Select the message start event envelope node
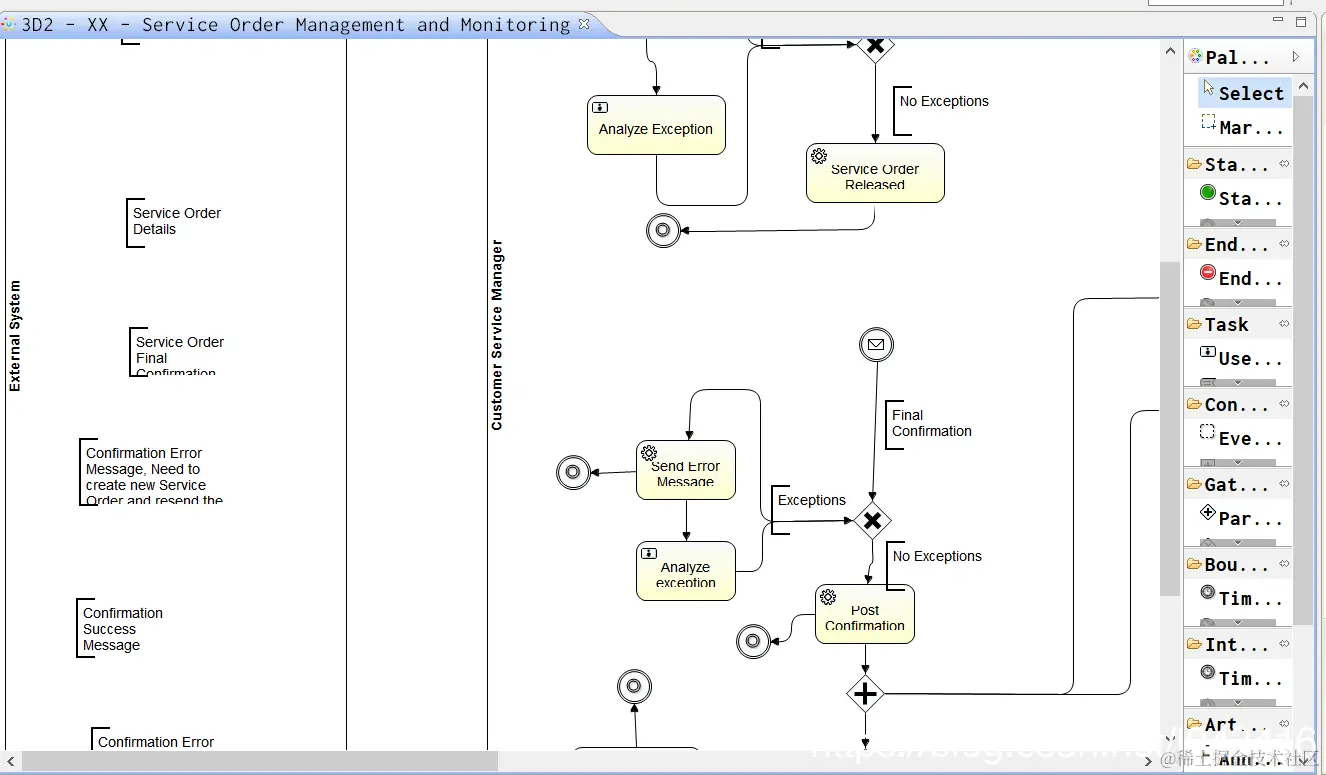Image resolution: width=1326 pixels, height=775 pixels. pyautogui.click(x=876, y=345)
